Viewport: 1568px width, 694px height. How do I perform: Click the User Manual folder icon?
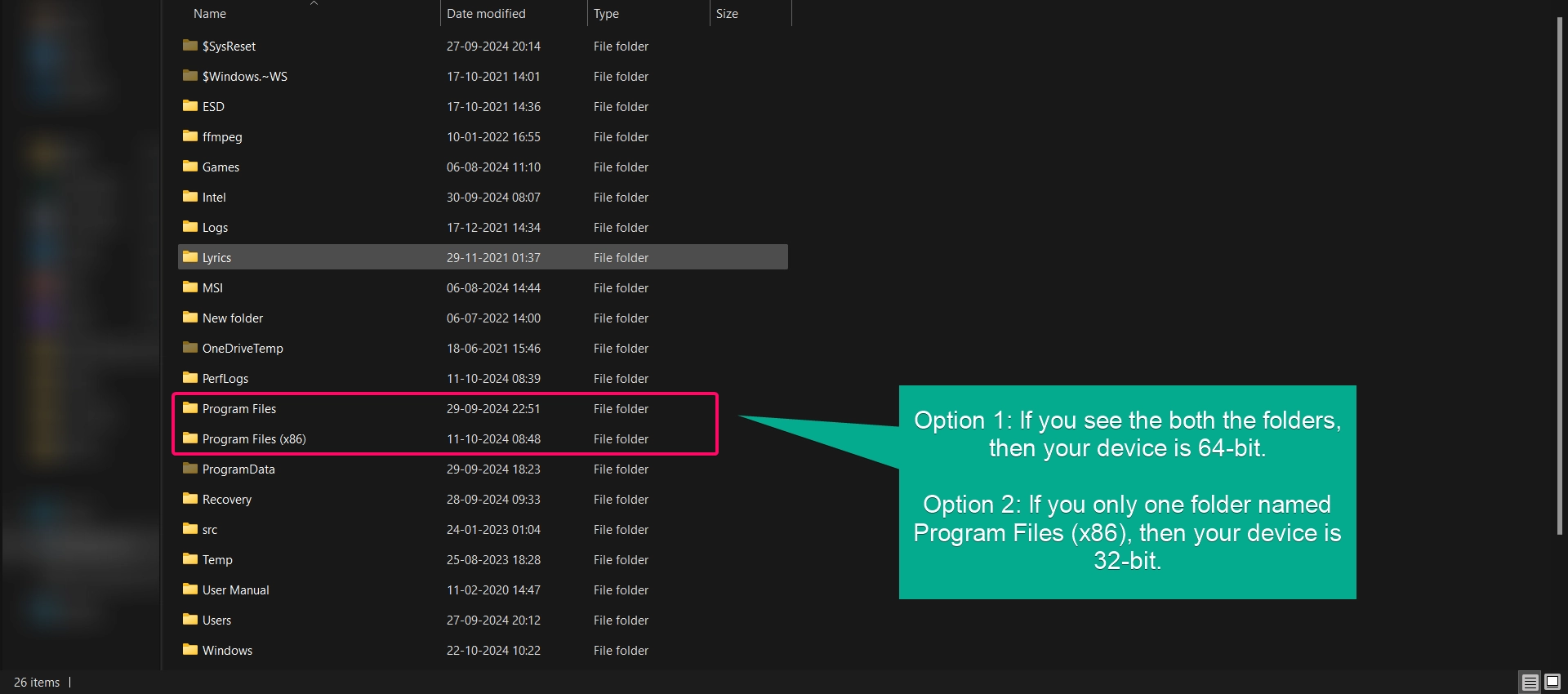click(190, 589)
